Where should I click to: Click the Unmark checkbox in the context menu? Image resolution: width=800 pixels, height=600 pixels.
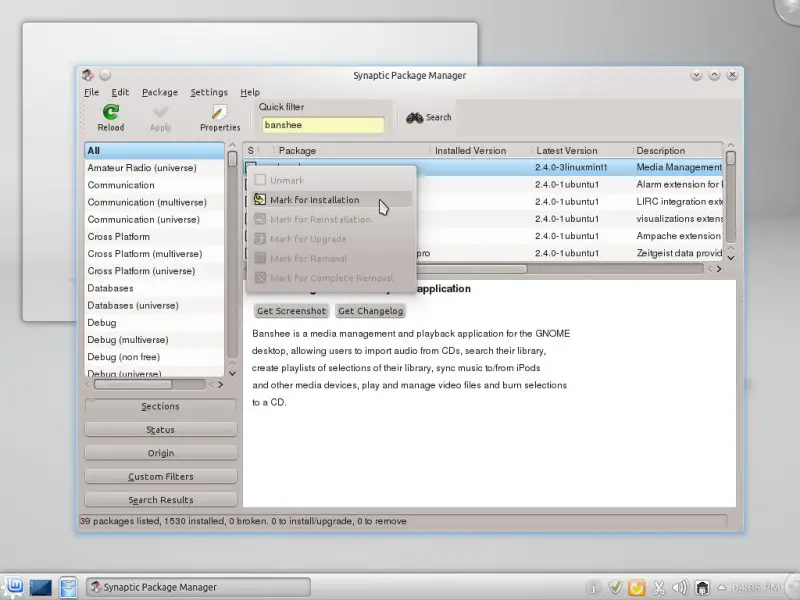pos(260,180)
